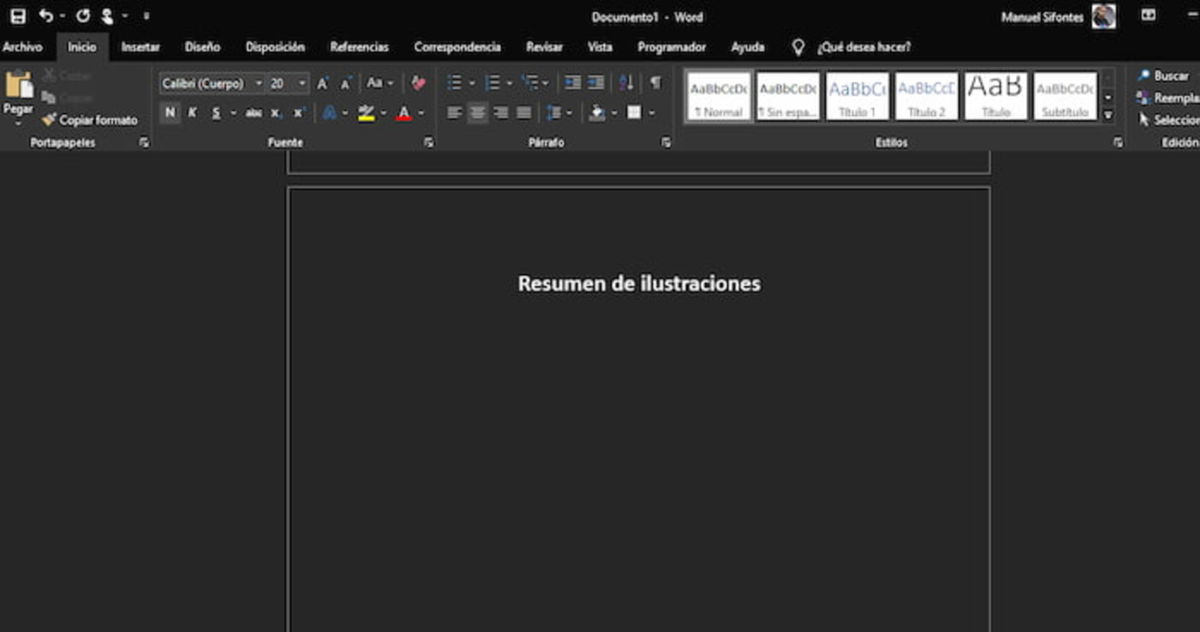Apply italic formatting using the K icon
1200x632 pixels.
(192, 112)
